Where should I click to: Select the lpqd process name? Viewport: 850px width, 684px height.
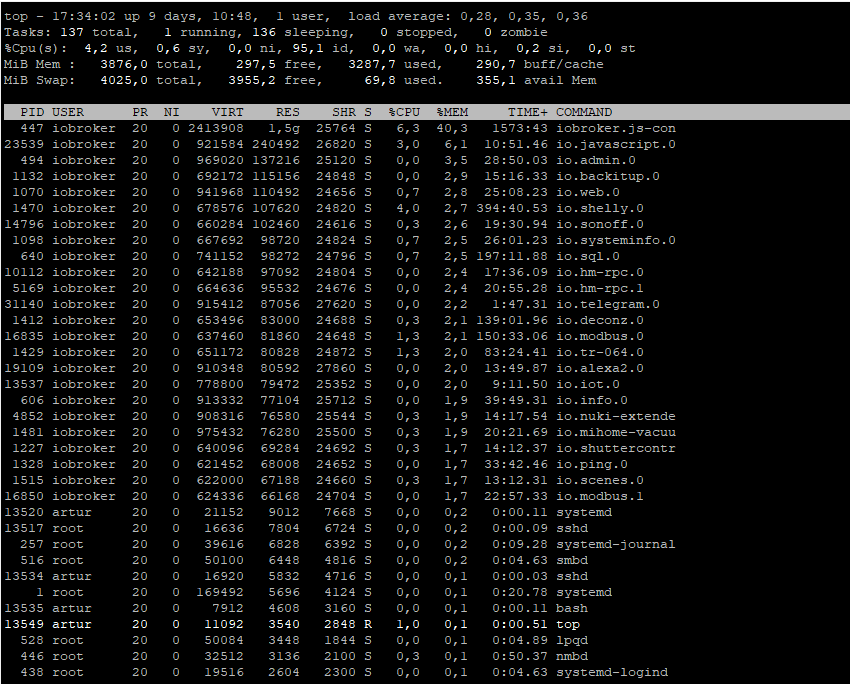[x=572, y=640]
